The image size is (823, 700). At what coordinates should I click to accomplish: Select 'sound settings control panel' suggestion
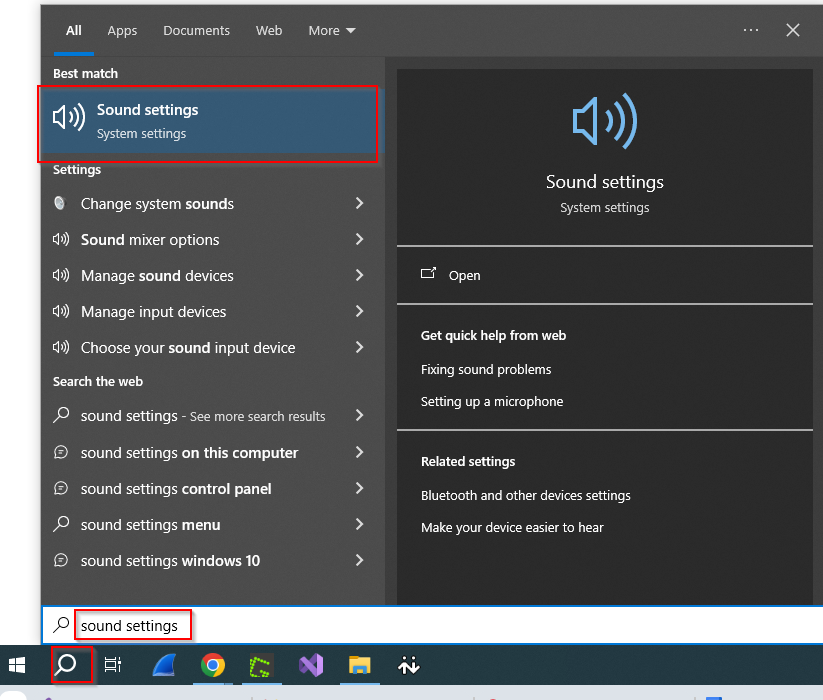pyautogui.click(x=212, y=488)
